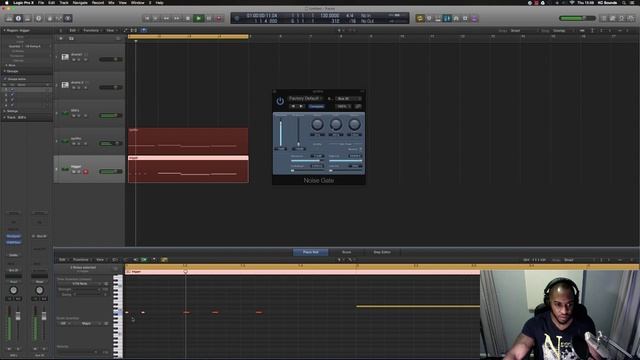
Task: Open the Snap mode dropdown in Tracks area
Action: 523,31
